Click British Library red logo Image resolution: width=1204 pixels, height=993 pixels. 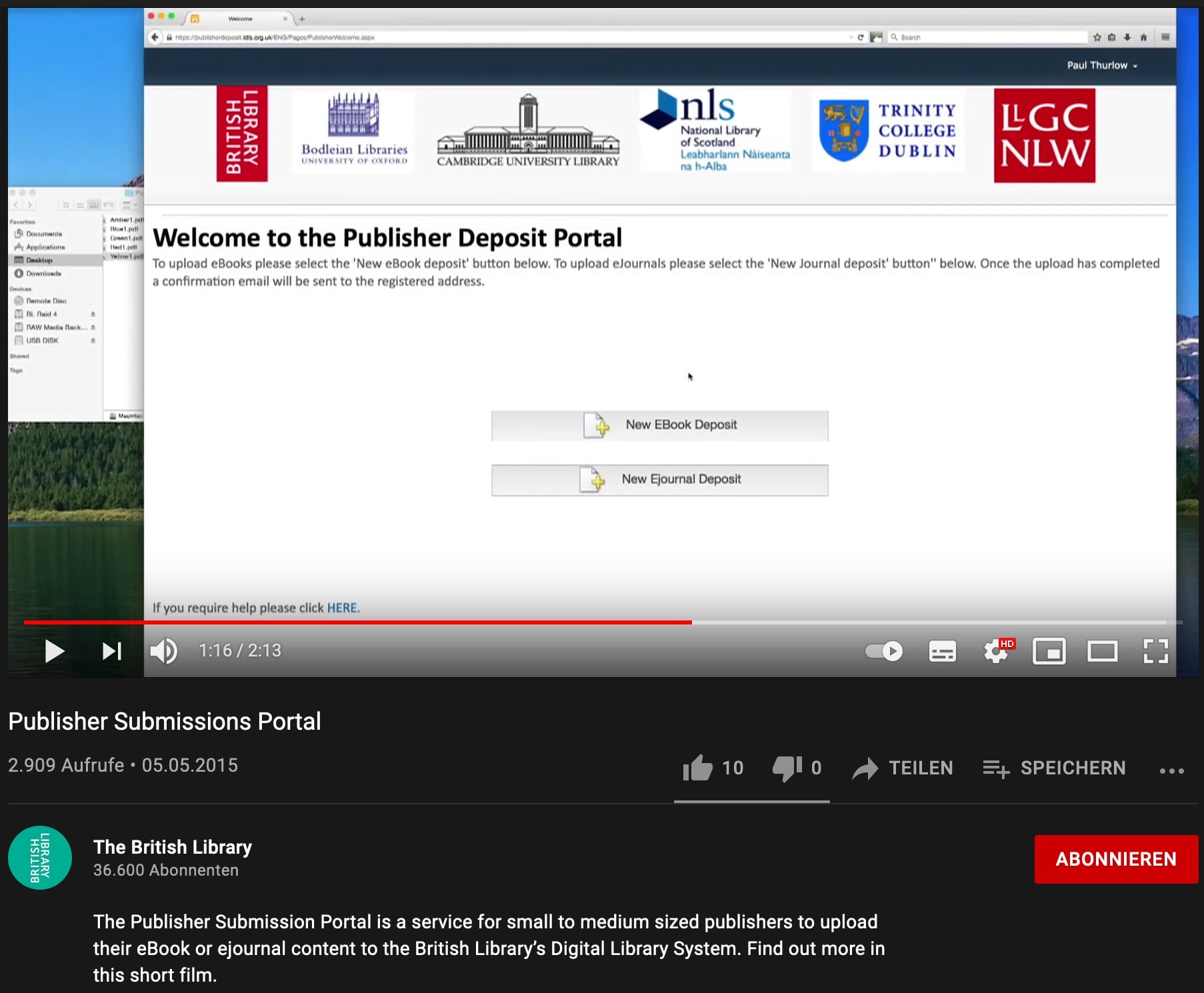[242, 133]
